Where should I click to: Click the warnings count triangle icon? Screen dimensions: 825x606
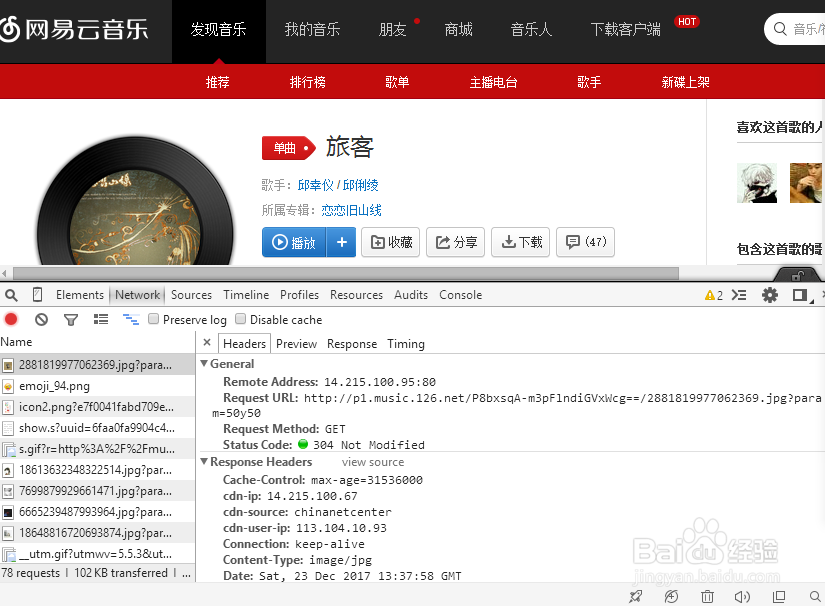[710, 295]
